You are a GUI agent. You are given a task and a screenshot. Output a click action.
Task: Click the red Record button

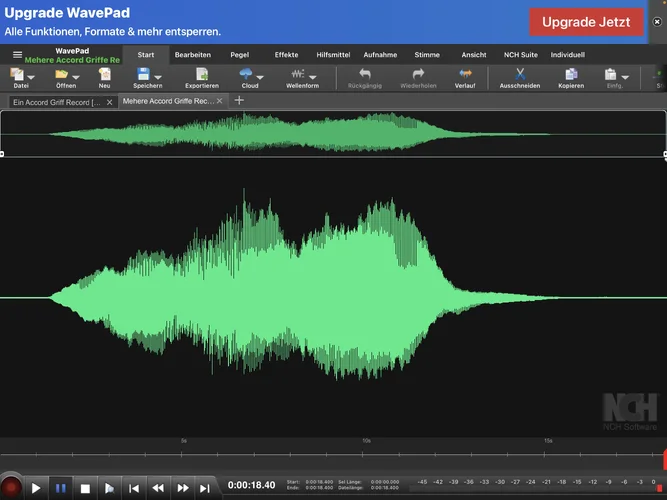click(10, 488)
